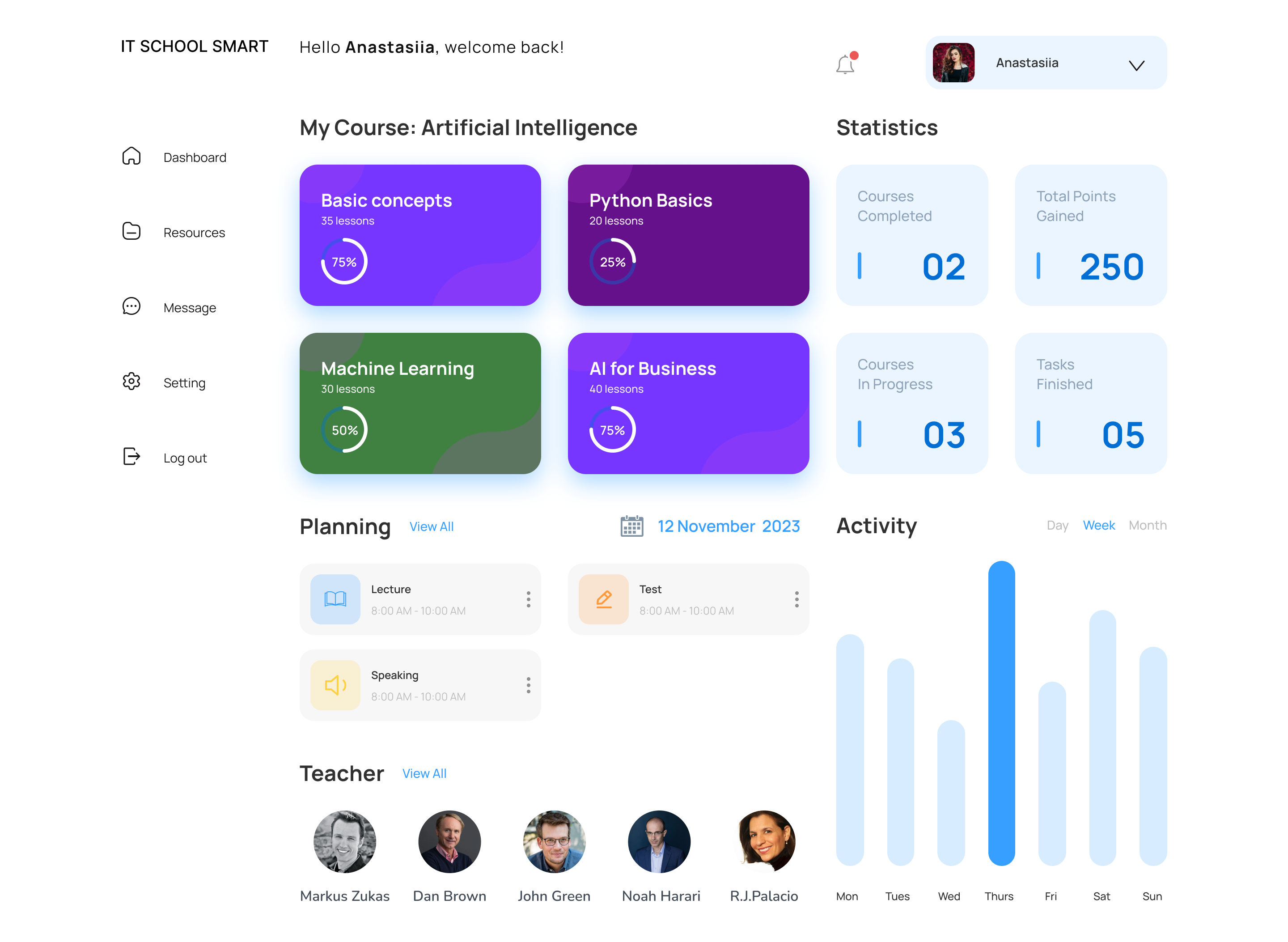This screenshot has width=1288, height=942.
Task: Click the Speaking speaker icon
Action: (x=335, y=685)
